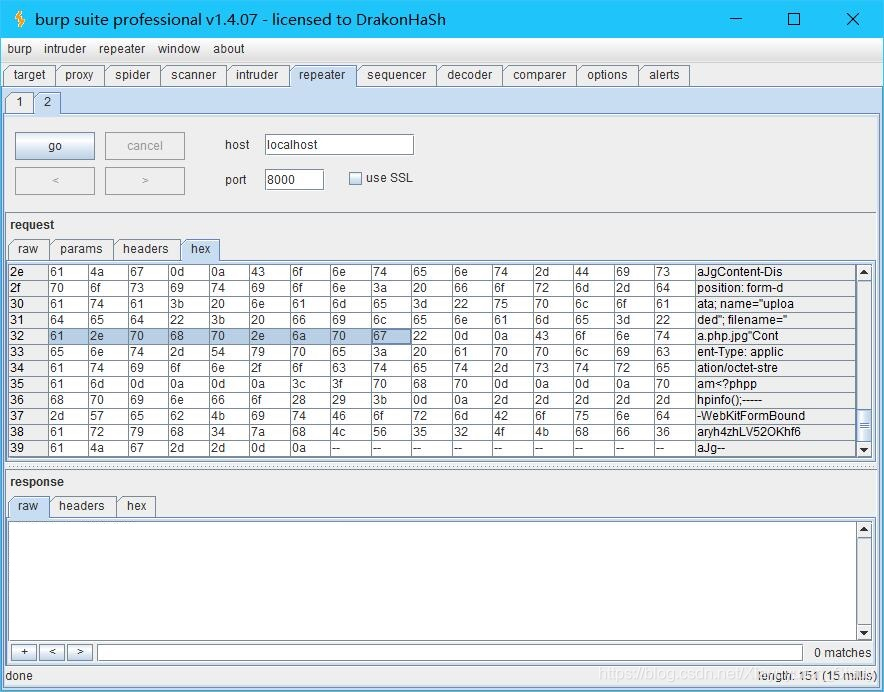The image size is (884, 692).
Task: Open the window menu
Action: click(179, 49)
